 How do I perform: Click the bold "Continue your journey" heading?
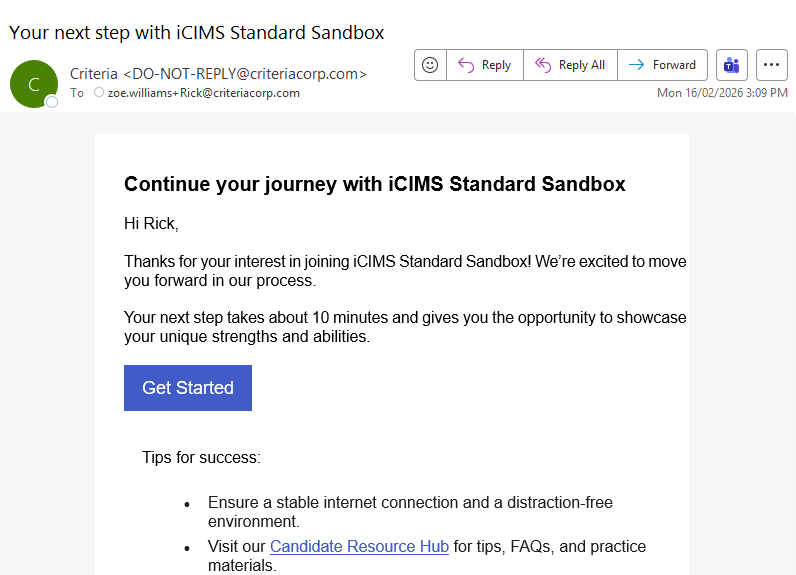[374, 184]
